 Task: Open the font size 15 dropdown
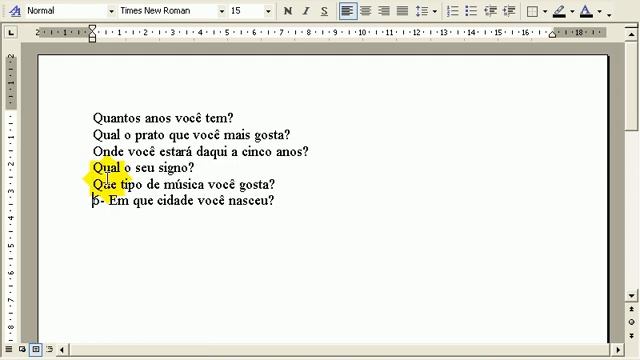268,11
